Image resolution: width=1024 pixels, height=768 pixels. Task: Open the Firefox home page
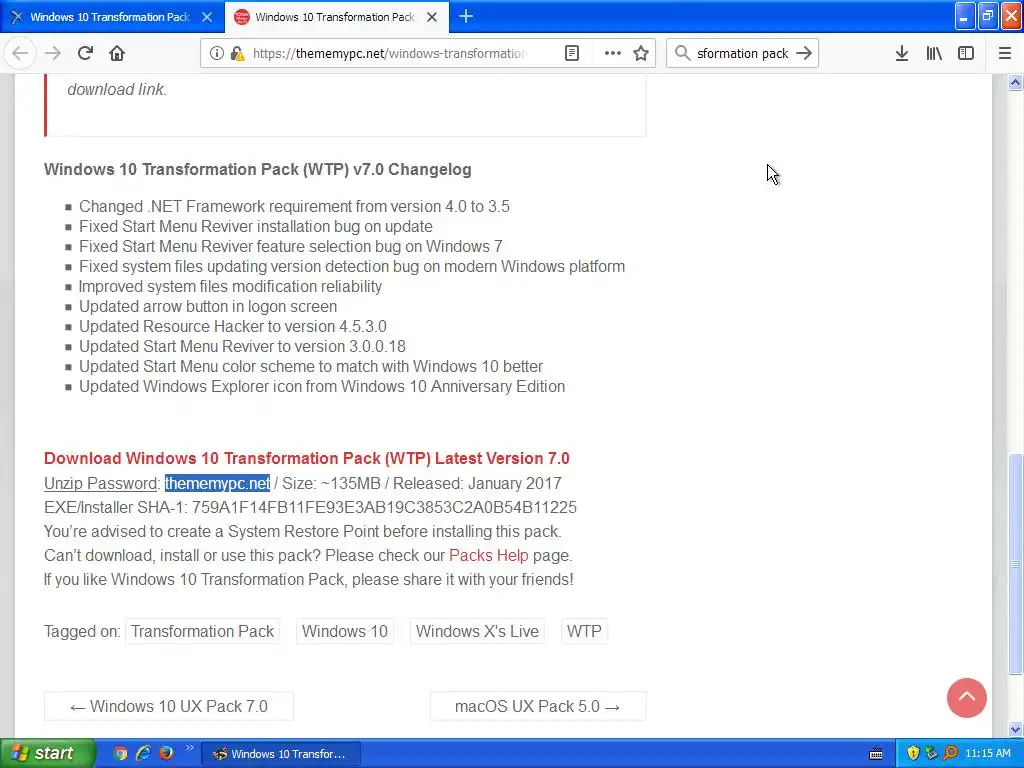coord(117,54)
